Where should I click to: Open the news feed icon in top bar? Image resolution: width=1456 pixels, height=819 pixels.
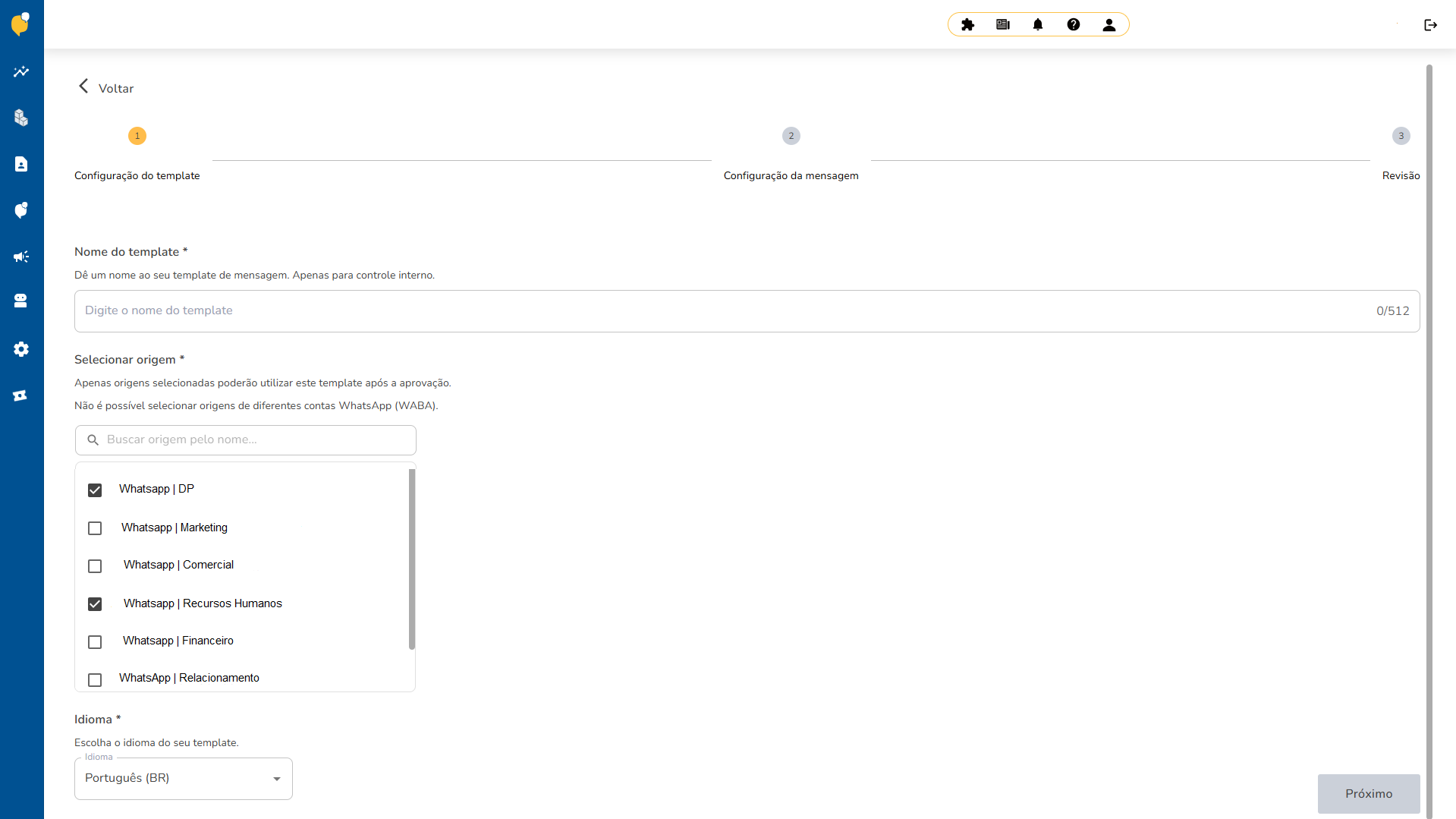coord(1003,24)
